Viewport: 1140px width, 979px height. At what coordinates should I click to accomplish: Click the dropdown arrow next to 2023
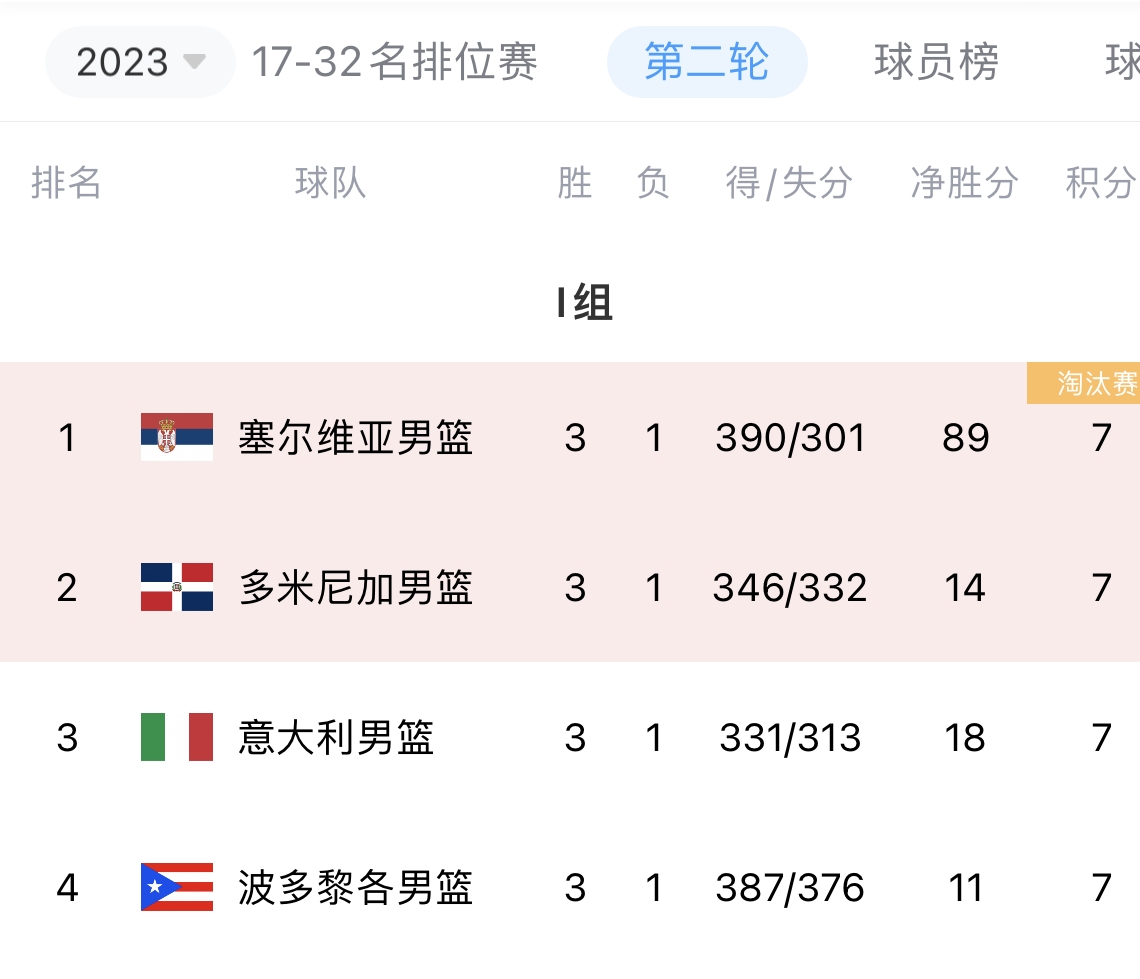click(x=194, y=61)
